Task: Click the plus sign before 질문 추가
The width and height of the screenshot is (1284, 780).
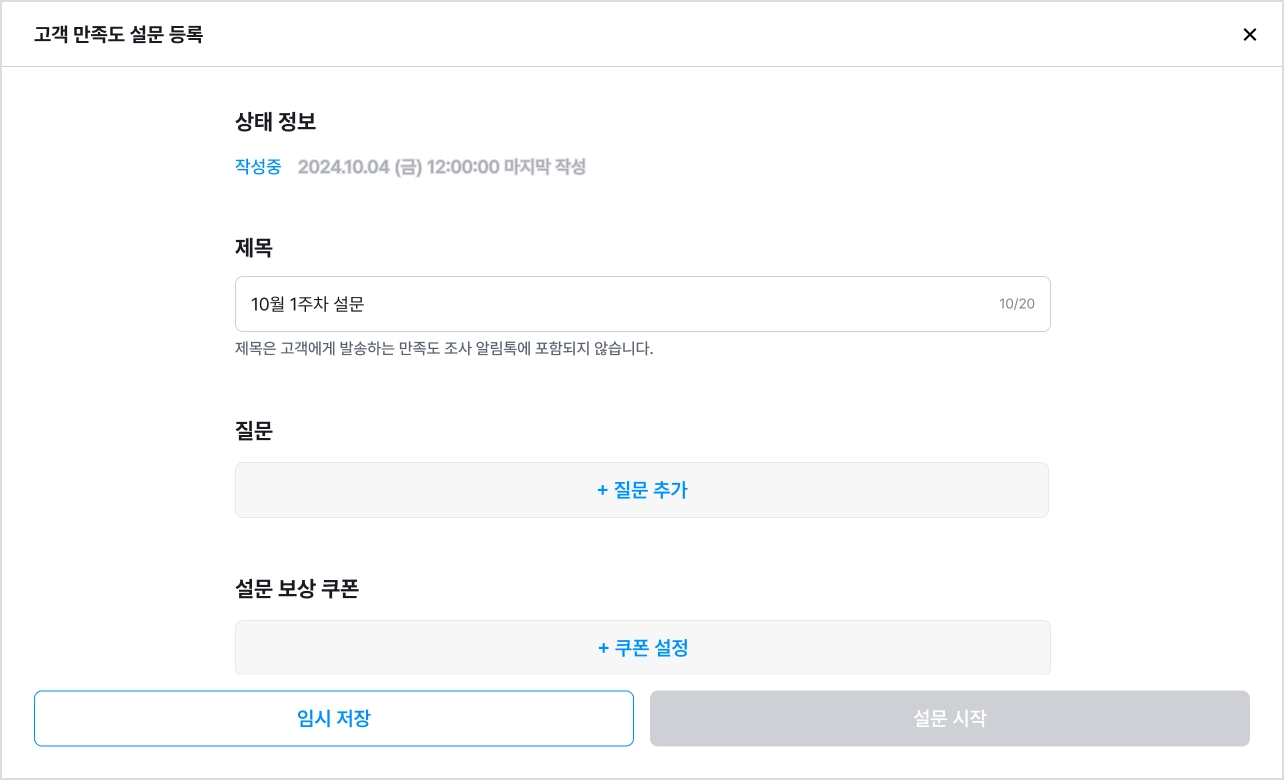Action: tap(602, 490)
